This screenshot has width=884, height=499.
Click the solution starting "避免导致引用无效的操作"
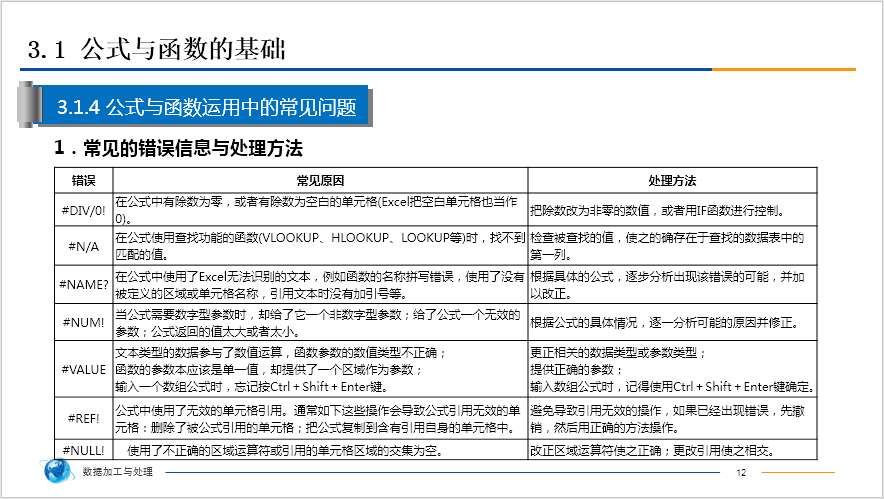pyautogui.click(x=672, y=418)
